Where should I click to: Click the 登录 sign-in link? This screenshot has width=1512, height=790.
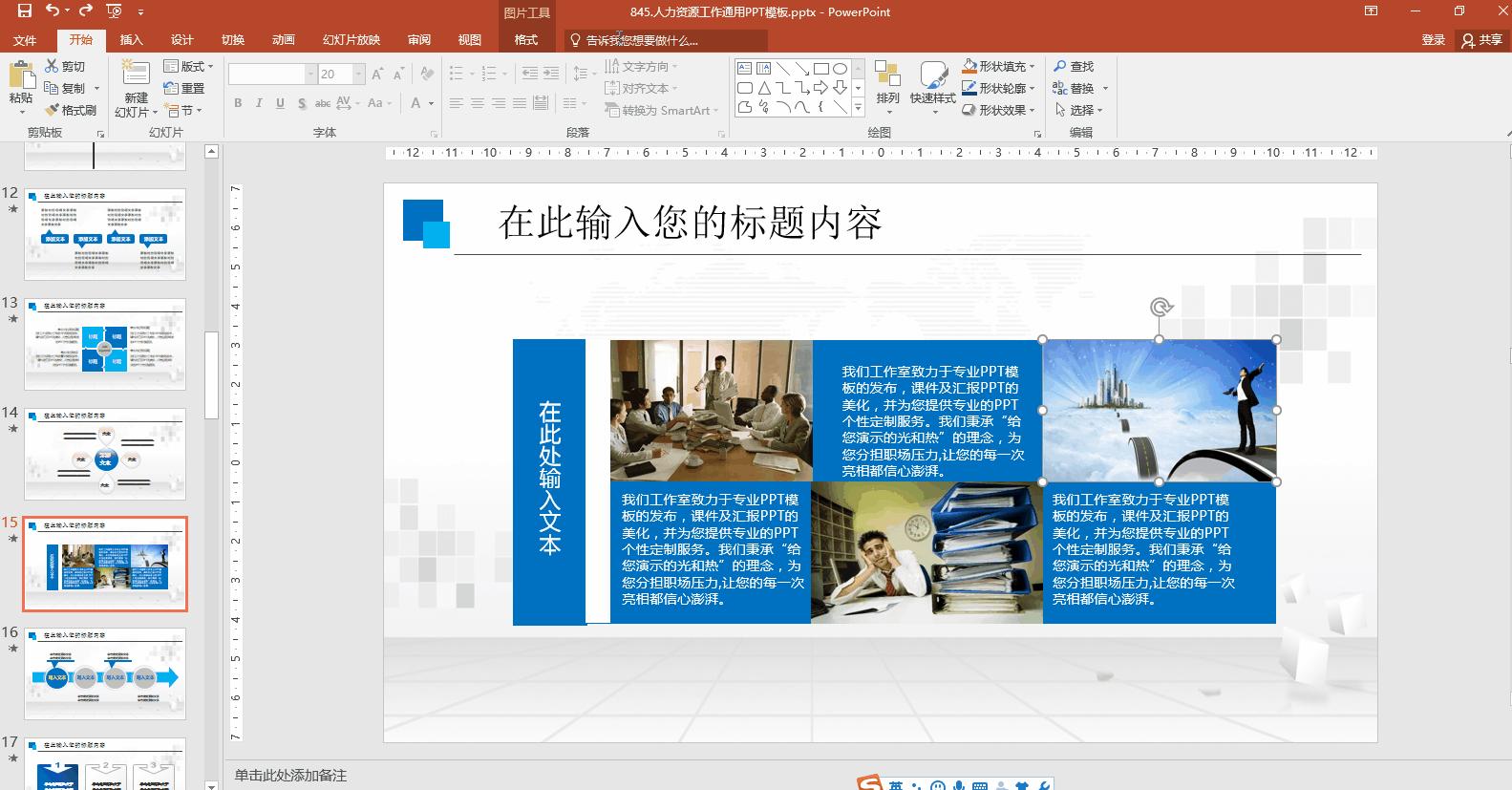coord(1433,39)
